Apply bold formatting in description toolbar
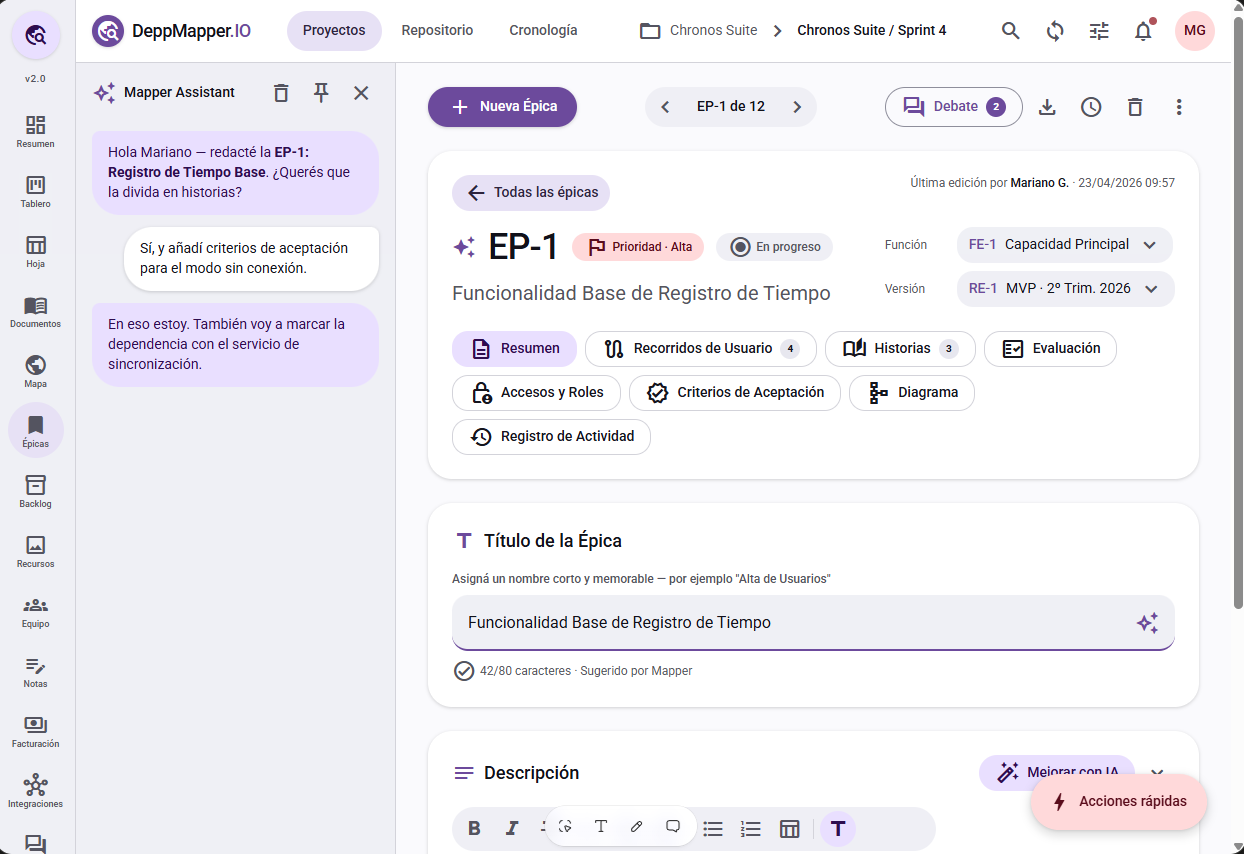The image size is (1244, 854). [474, 828]
